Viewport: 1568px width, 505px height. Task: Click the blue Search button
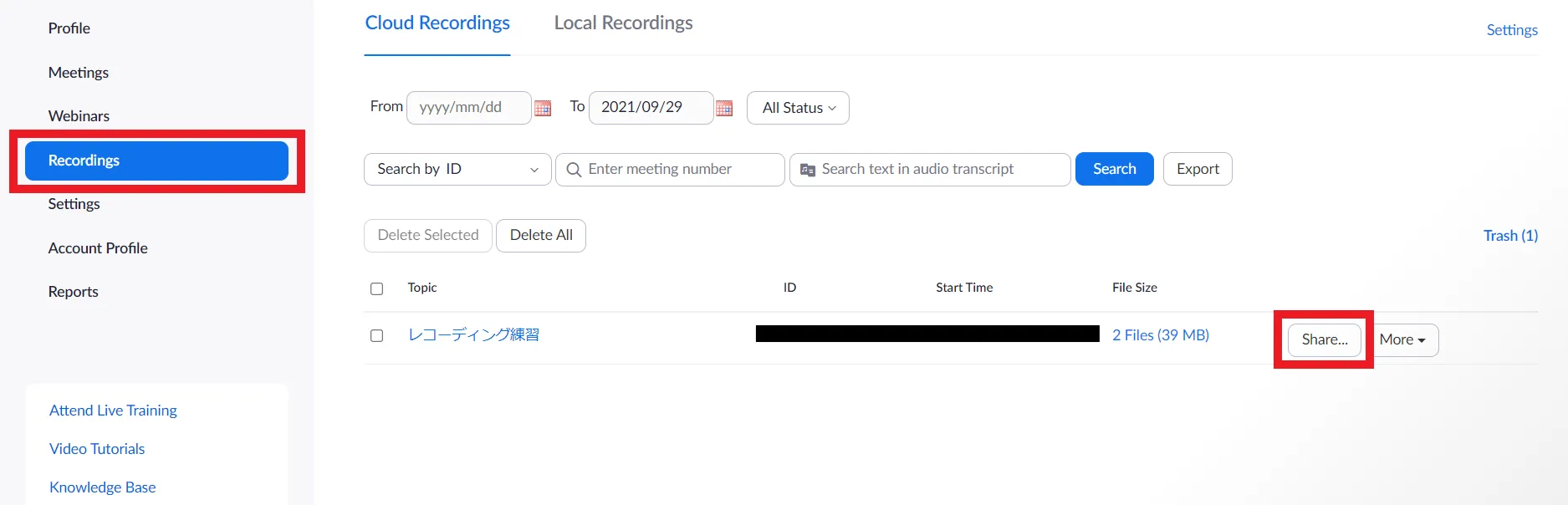click(x=1115, y=169)
